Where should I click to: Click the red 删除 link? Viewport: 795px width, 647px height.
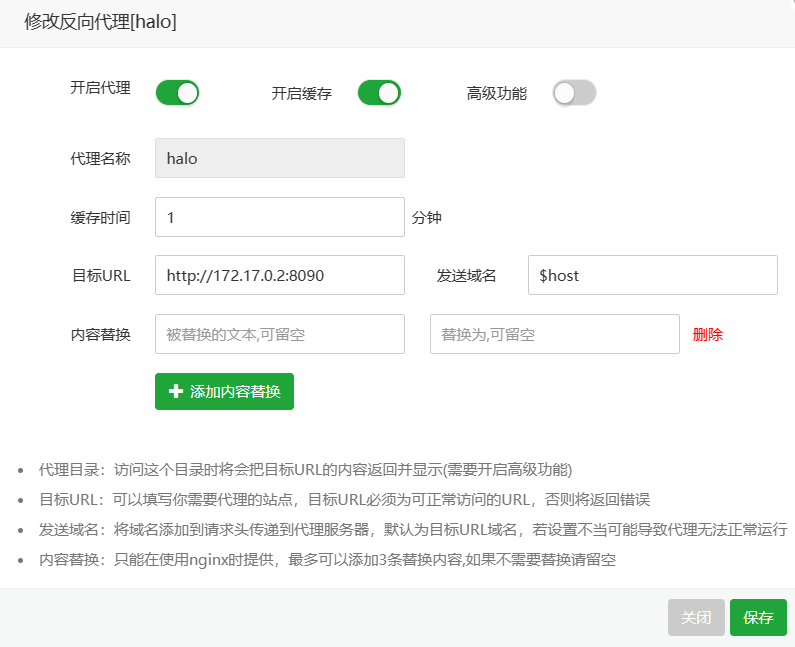pos(708,335)
